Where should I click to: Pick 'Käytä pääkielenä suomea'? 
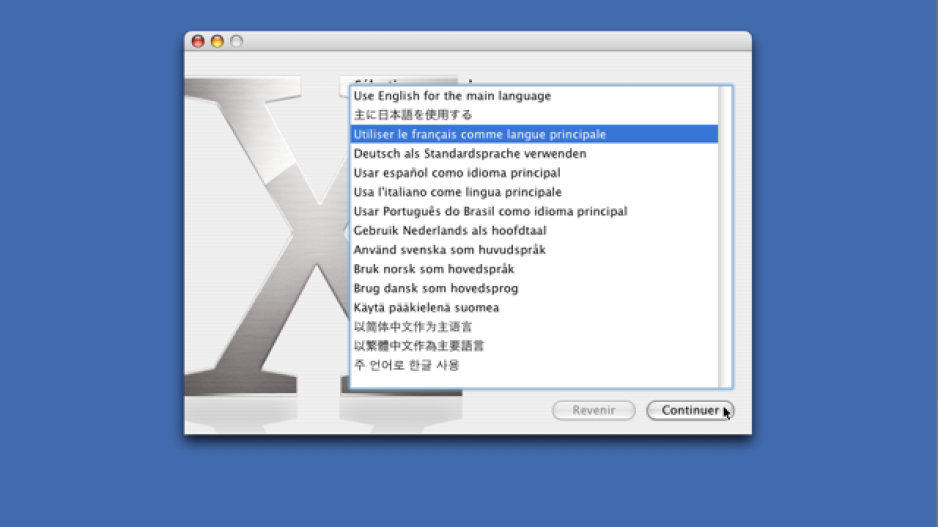pyautogui.click(x=534, y=307)
